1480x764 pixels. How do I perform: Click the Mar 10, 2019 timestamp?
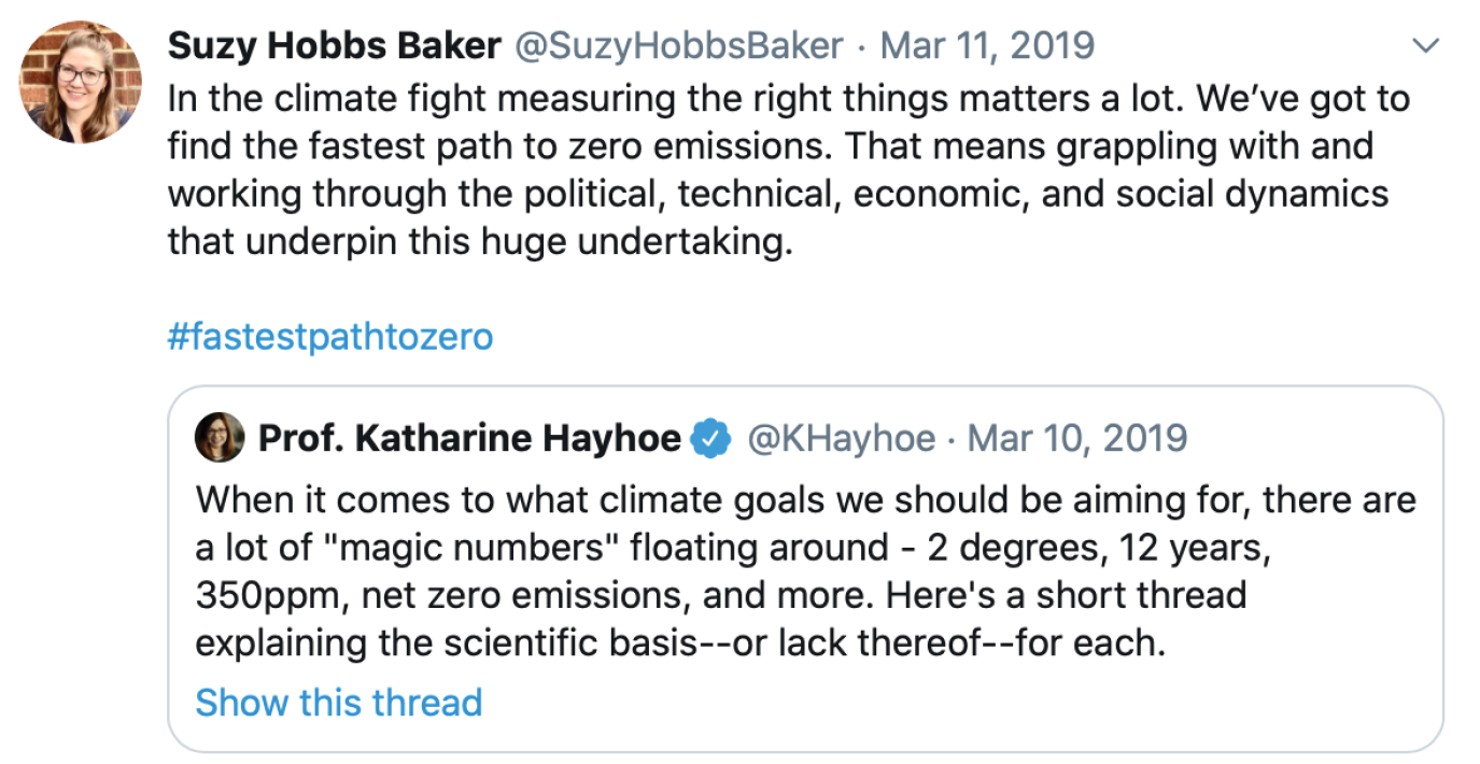pyautogui.click(x=1079, y=438)
